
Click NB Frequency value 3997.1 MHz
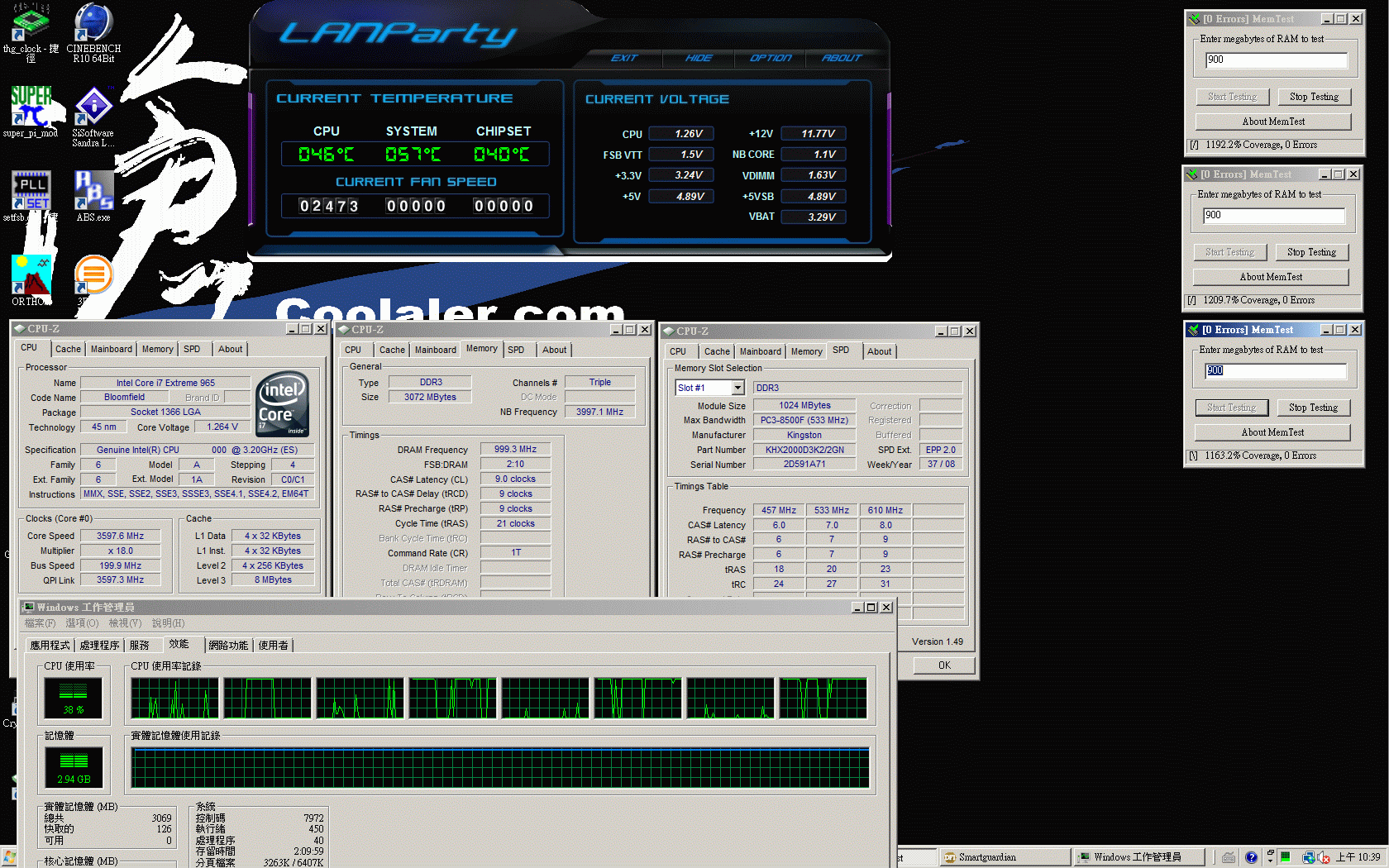(x=600, y=412)
